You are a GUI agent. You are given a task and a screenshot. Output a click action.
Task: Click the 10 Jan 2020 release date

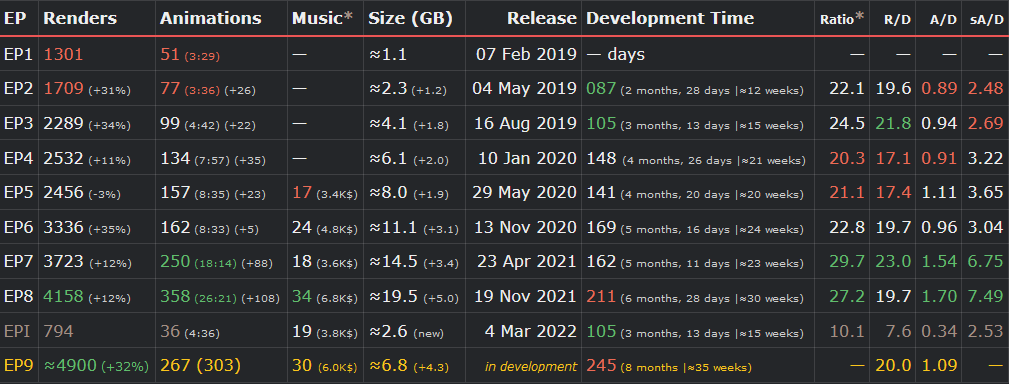(x=527, y=158)
